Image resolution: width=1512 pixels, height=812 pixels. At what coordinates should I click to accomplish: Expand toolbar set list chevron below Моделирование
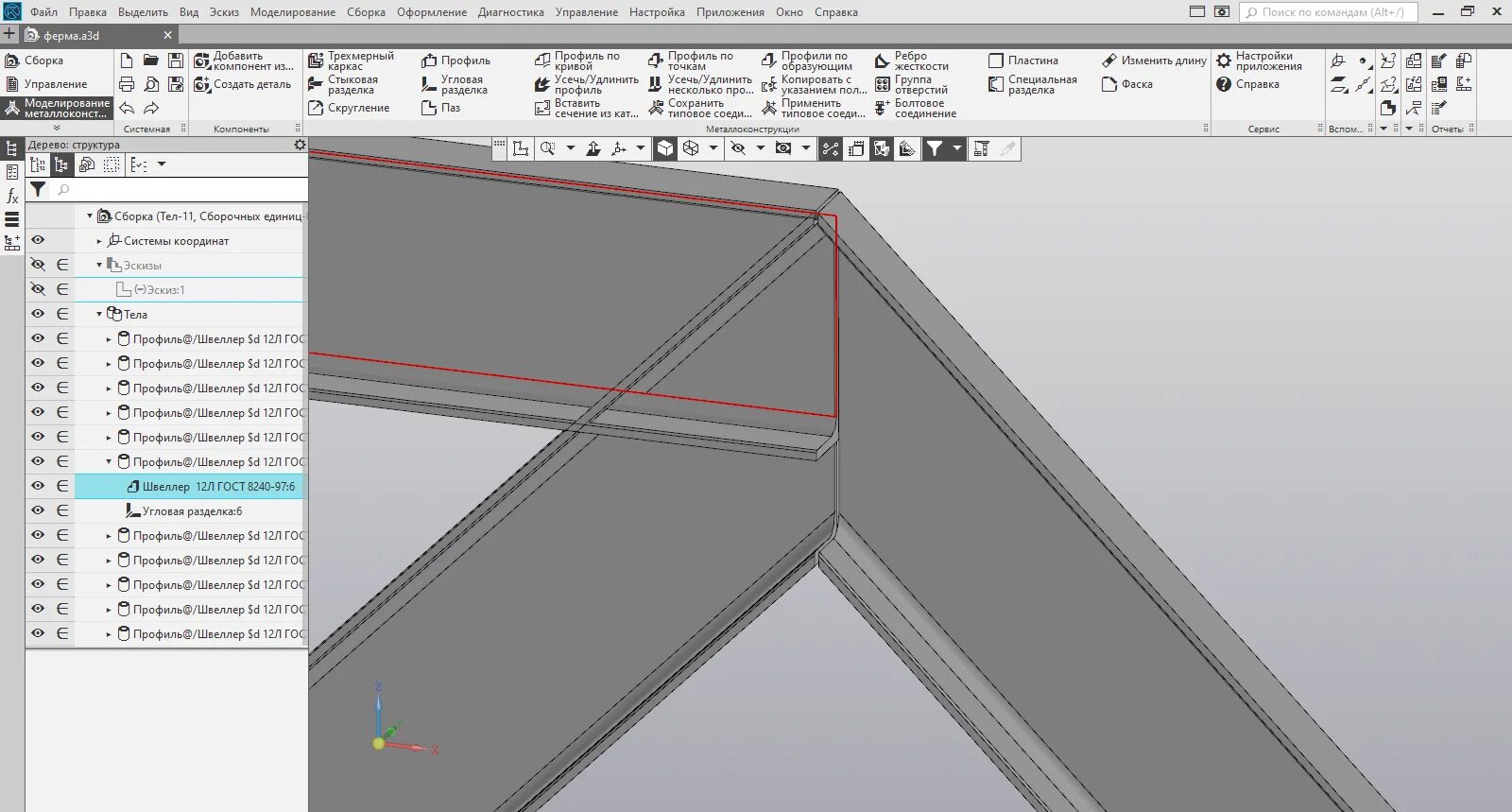(x=57, y=128)
